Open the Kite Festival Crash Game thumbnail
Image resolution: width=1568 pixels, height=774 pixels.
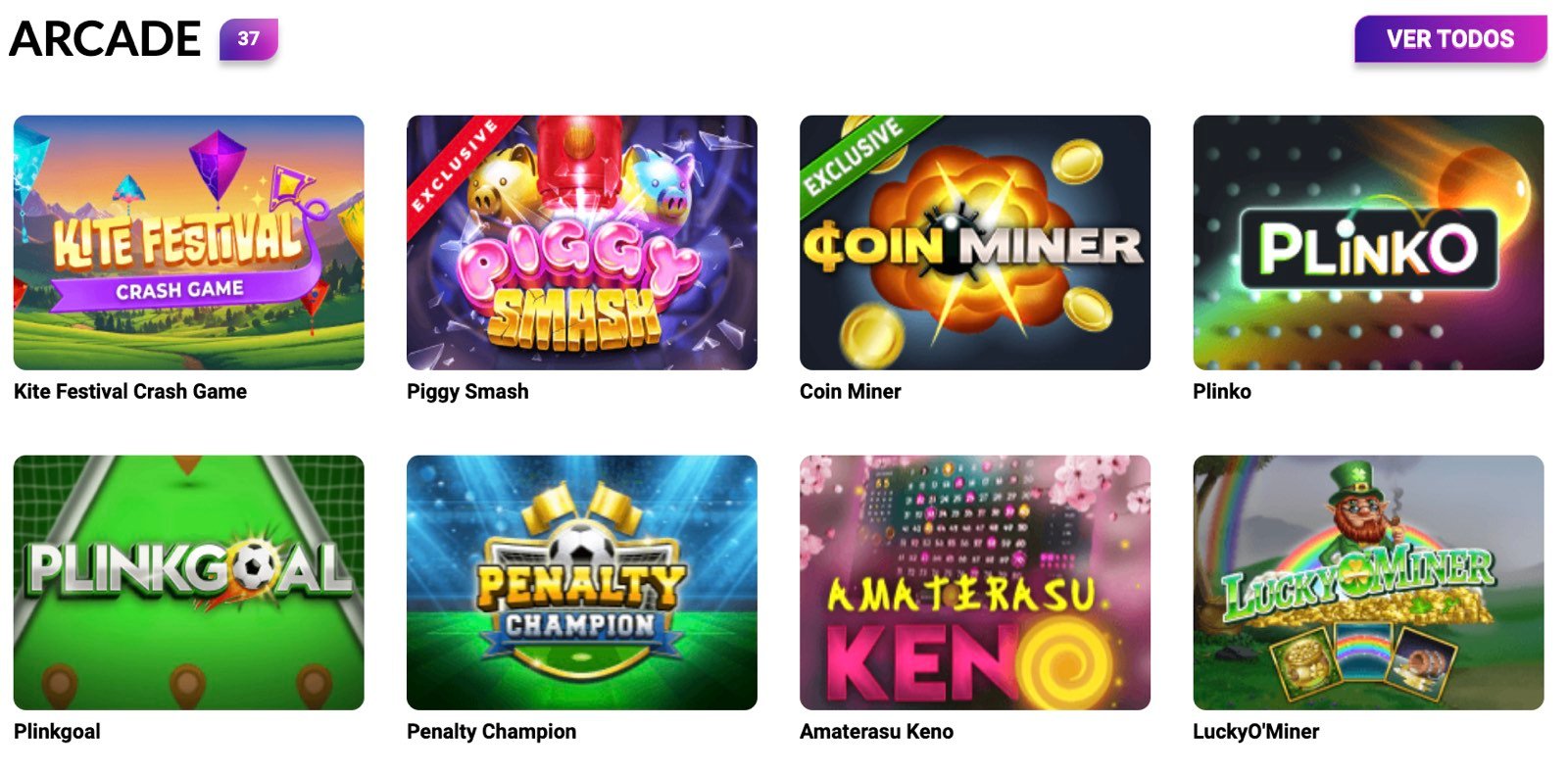coord(189,242)
